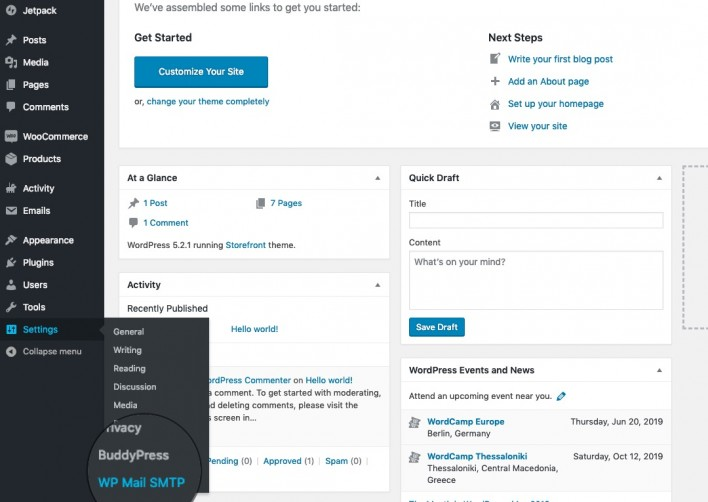Screen dimensions: 708x502
Task: Collapse the At a Glance panel
Action: click(x=377, y=178)
